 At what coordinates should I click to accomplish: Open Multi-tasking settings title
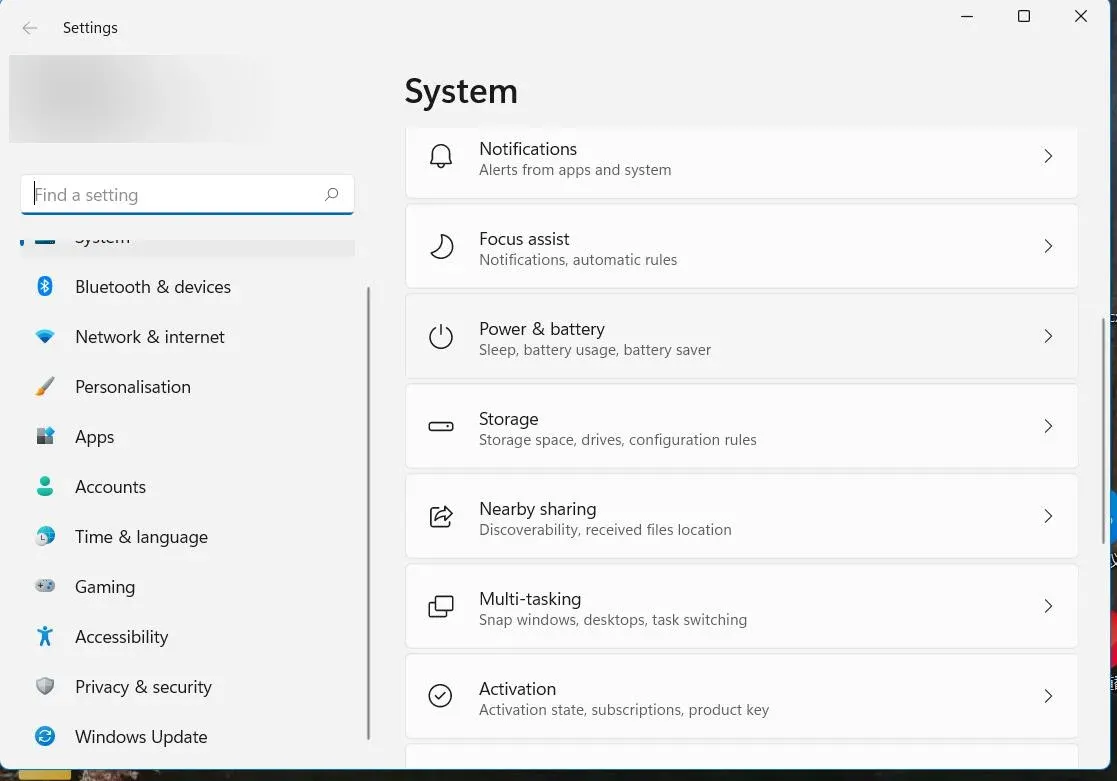(x=530, y=599)
